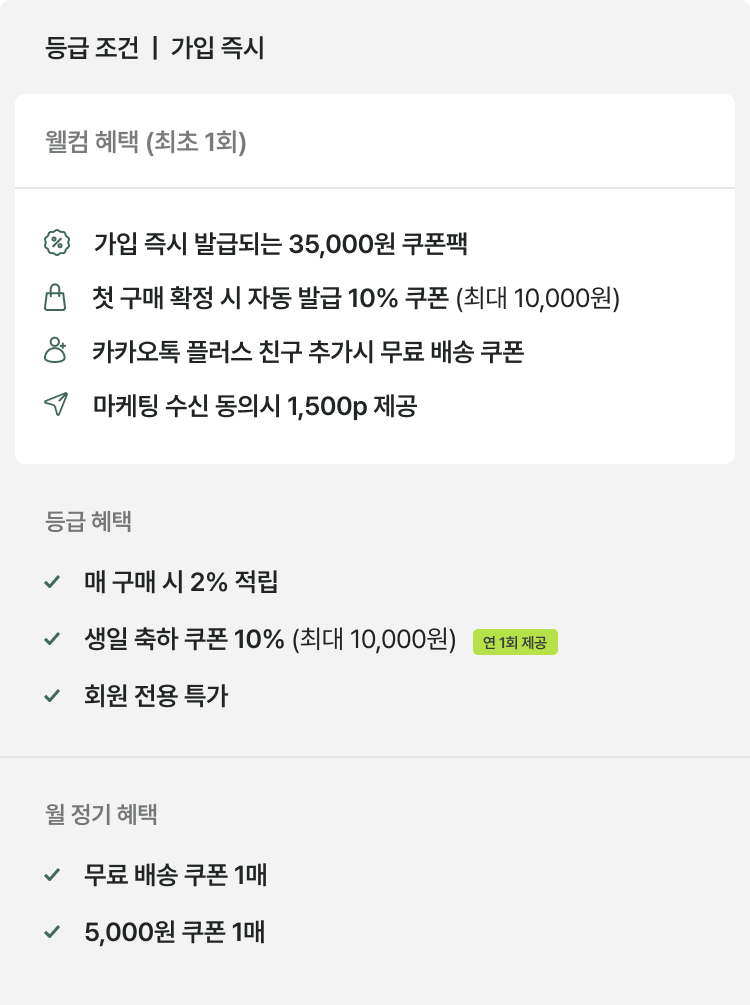
Task: Click the 웰컴 혜택 (최초 1회) header
Action: coord(146,142)
